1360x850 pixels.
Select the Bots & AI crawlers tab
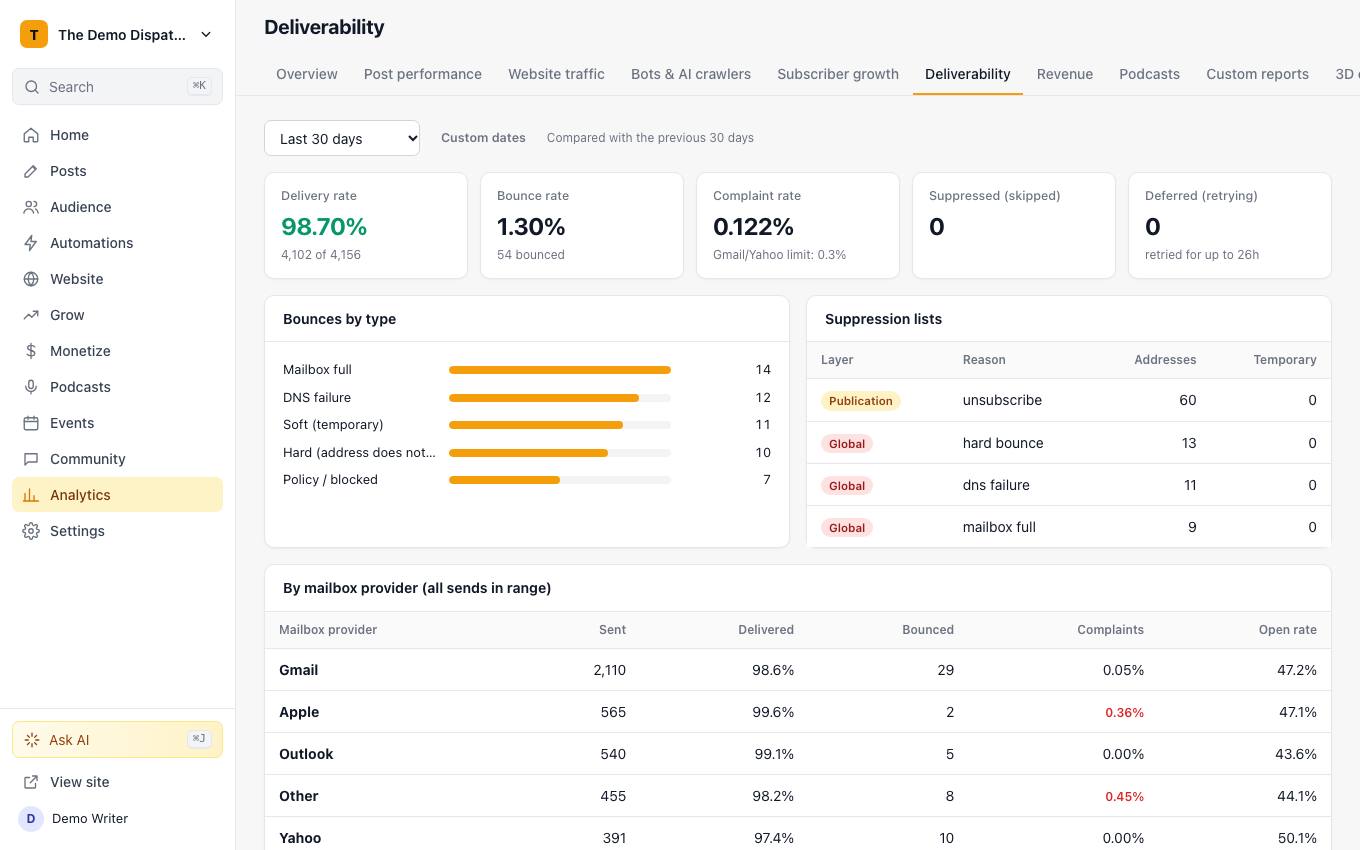click(x=691, y=74)
